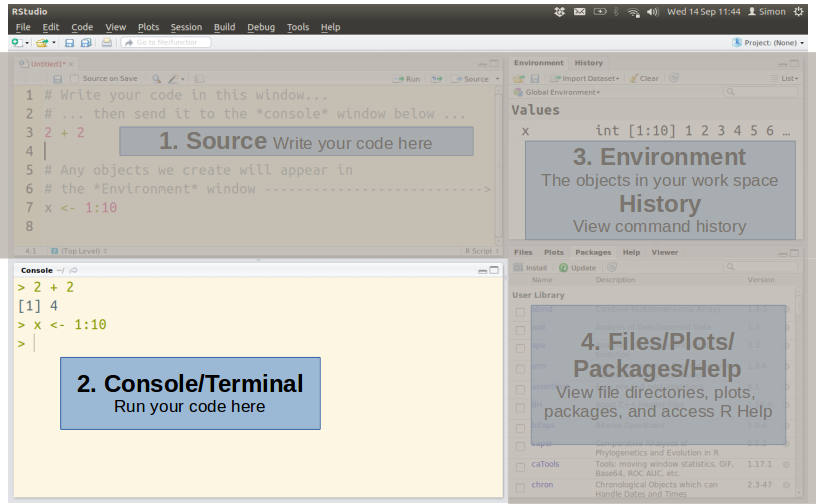
Task: Check the bitops package checkbox
Action: click(x=520, y=429)
